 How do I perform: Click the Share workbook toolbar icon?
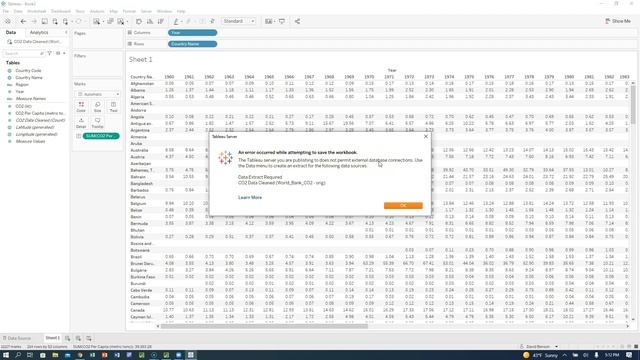click(x=297, y=21)
